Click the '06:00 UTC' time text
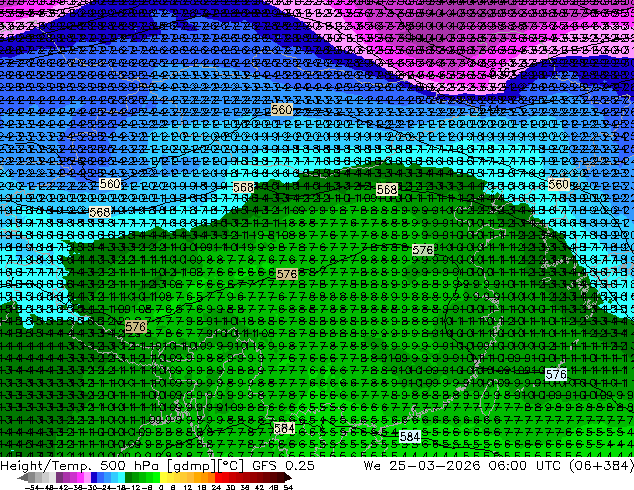634x490 pixels. click(523, 465)
